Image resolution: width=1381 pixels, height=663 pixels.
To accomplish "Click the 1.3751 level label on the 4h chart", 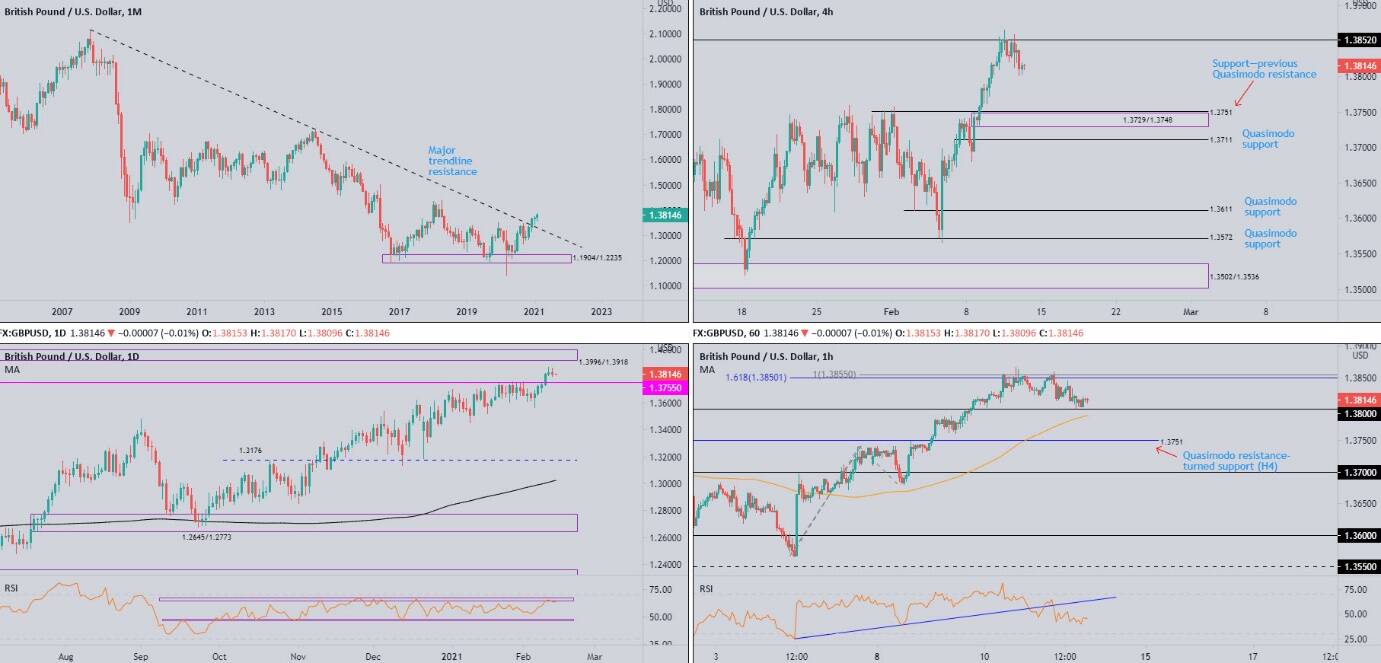I will [1221, 112].
